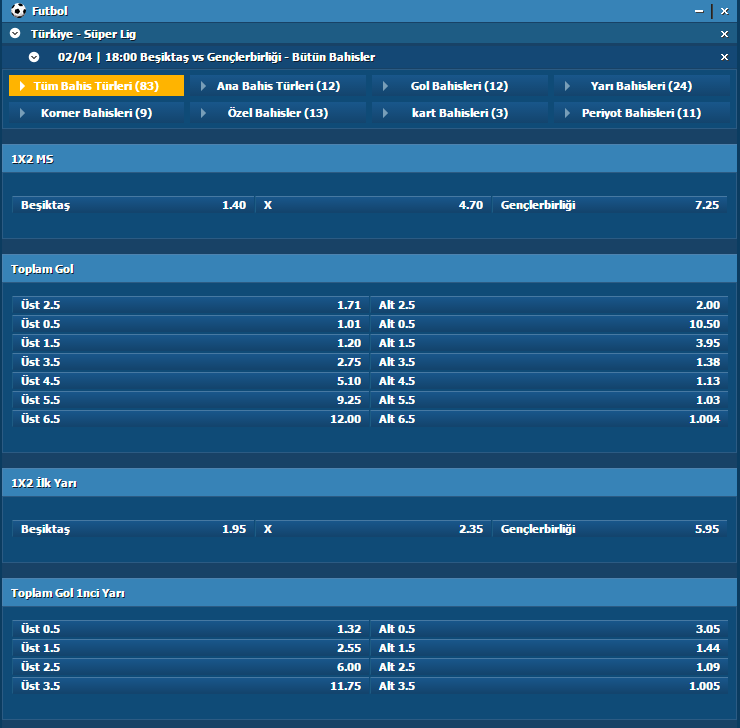Select Tüm Bahis Türleri (83) tab
The width and height of the screenshot is (740, 728).
96,86
